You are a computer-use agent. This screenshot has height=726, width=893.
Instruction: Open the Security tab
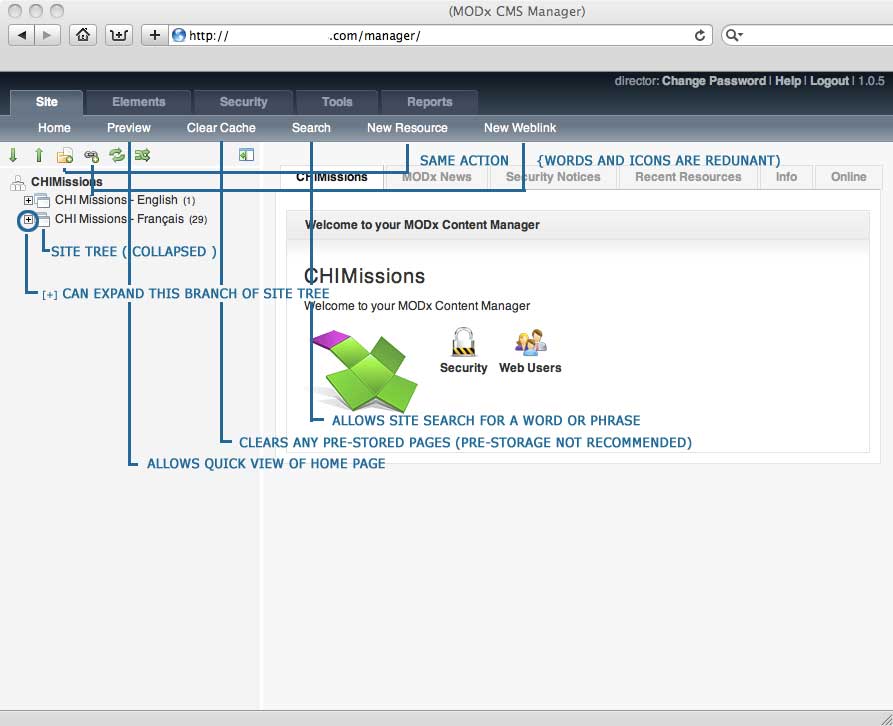click(243, 102)
